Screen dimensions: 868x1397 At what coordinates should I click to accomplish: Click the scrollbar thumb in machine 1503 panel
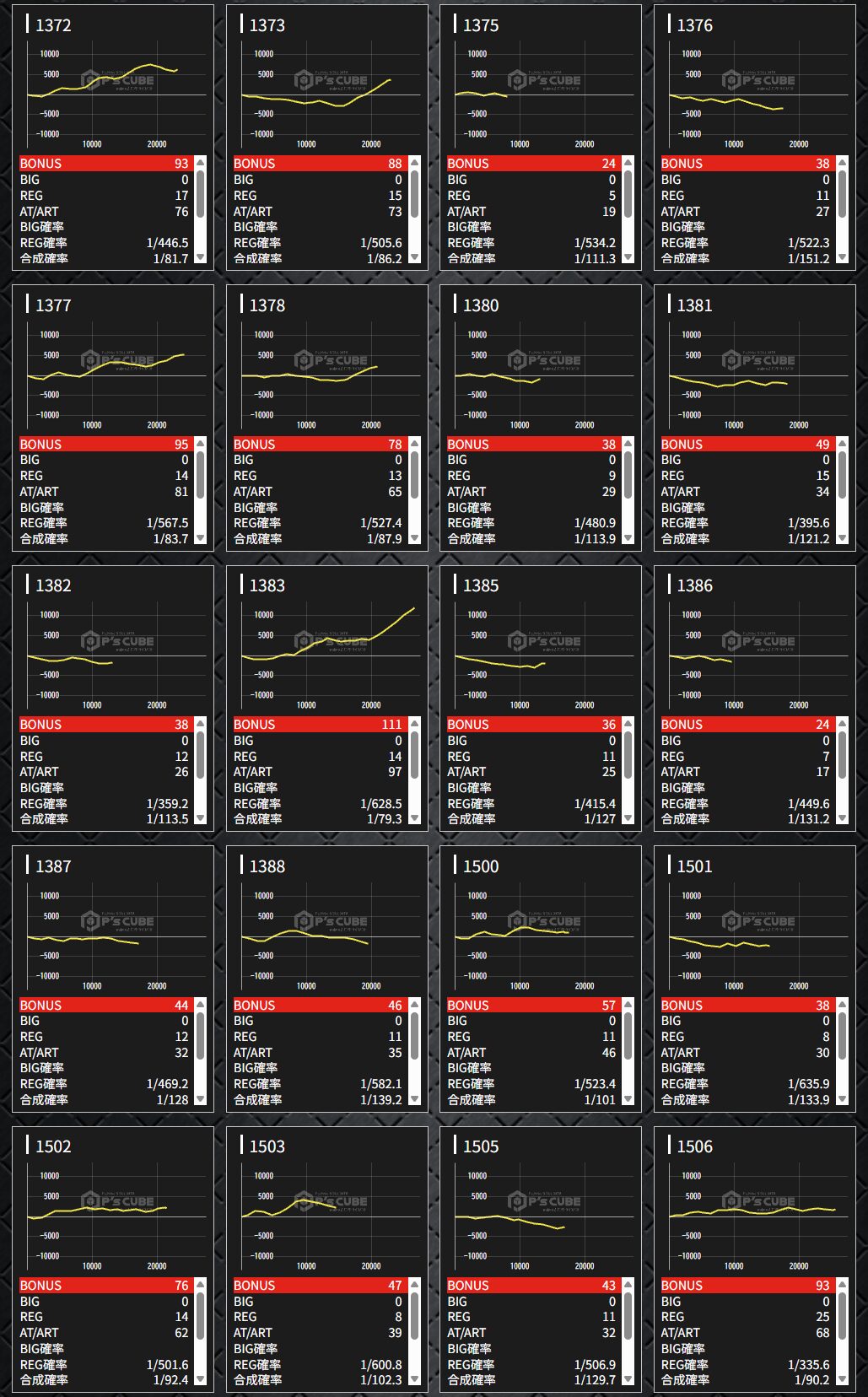pos(414,1315)
